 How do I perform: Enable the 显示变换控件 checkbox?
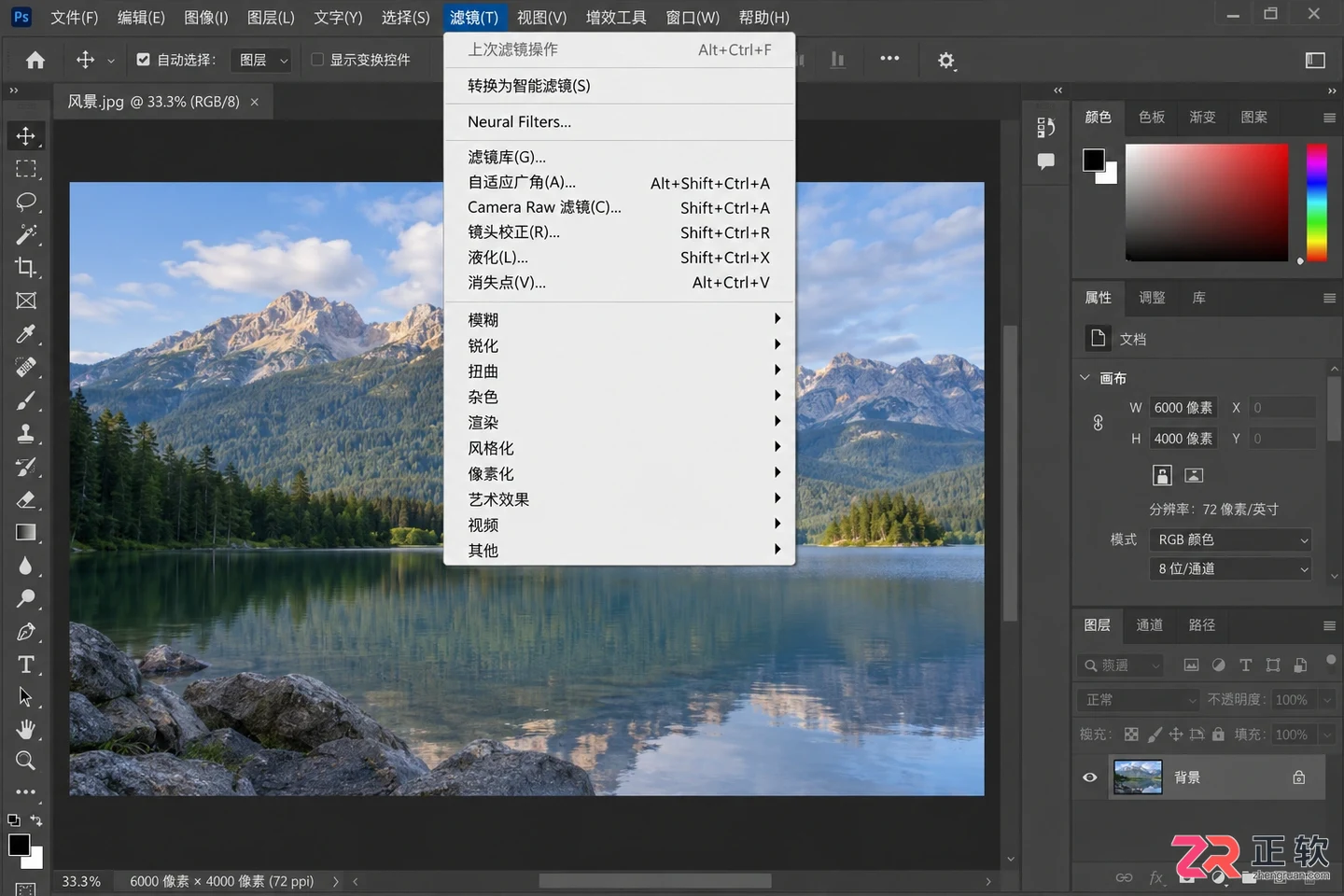click(x=317, y=60)
